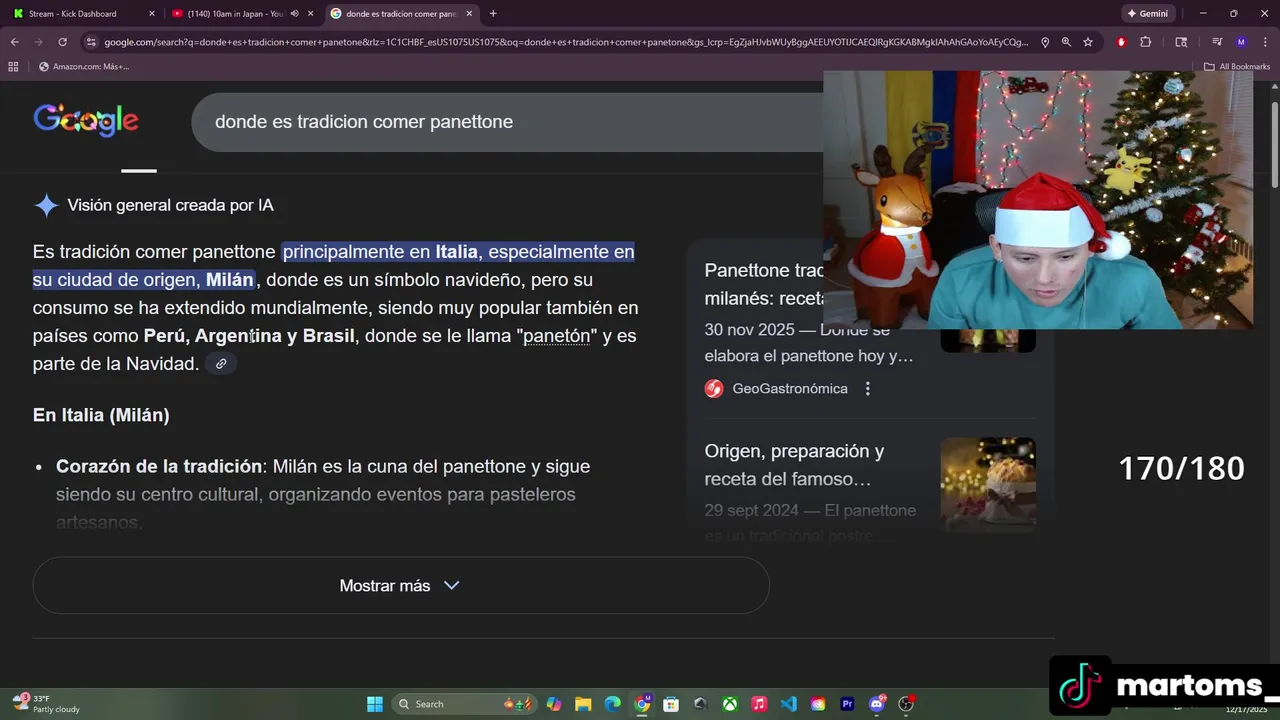Open Visual Studio Code from taskbar
This screenshot has width=1280, height=720.
click(789, 704)
